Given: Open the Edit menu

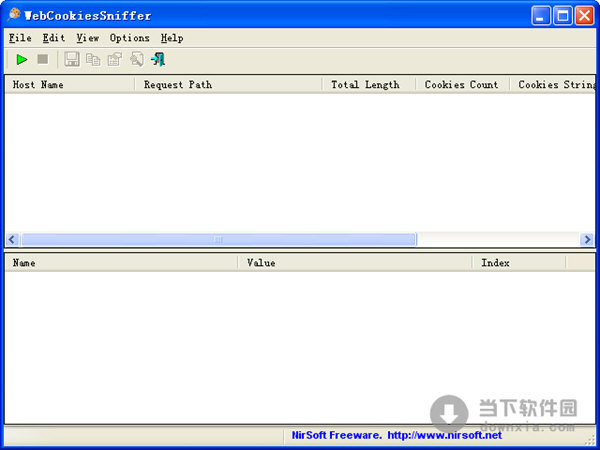Looking at the screenshot, I should (x=54, y=38).
